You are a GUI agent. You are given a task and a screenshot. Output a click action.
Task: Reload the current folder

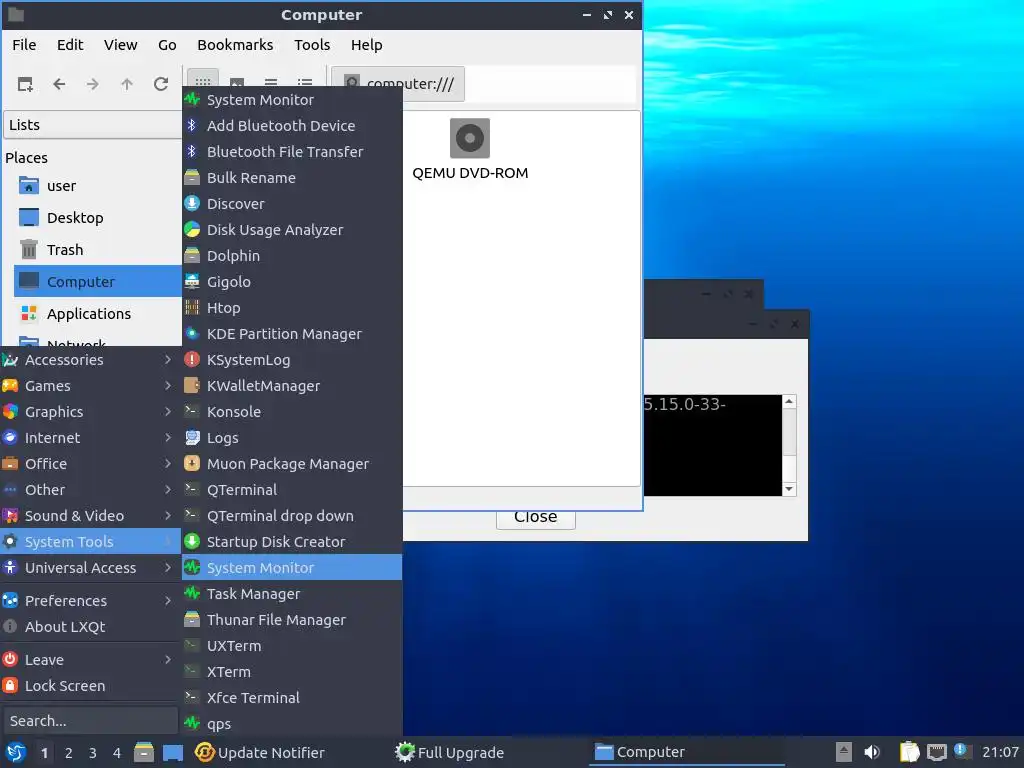click(x=161, y=84)
